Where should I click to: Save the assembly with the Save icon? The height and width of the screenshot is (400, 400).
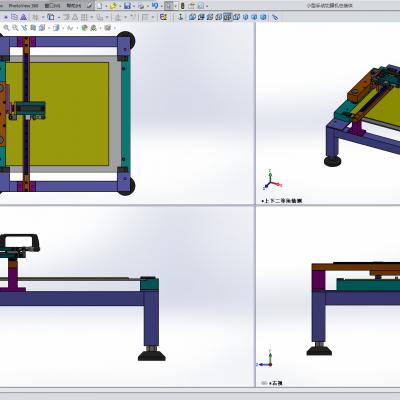[127, 6]
